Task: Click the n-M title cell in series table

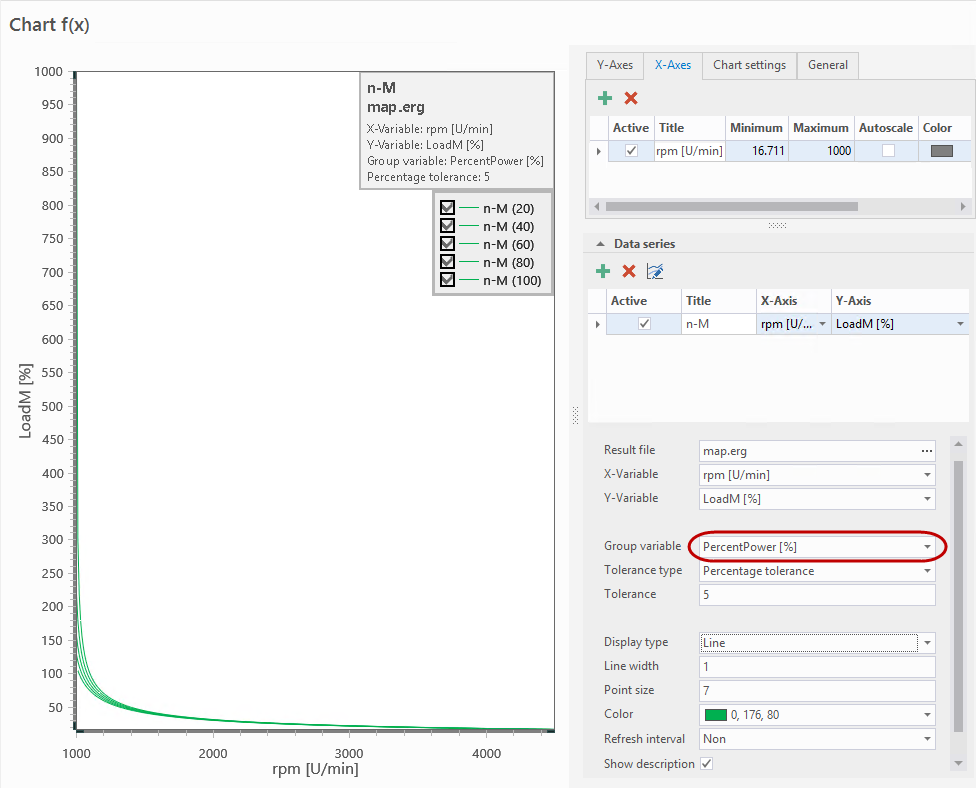Action: [x=718, y=324]
